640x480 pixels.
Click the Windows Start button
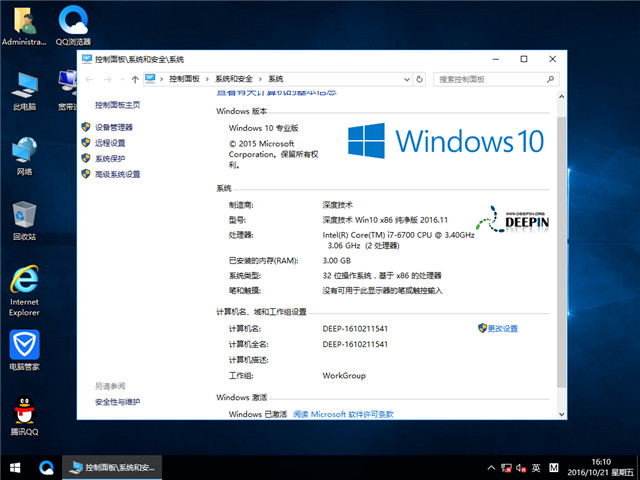(15, 468)
